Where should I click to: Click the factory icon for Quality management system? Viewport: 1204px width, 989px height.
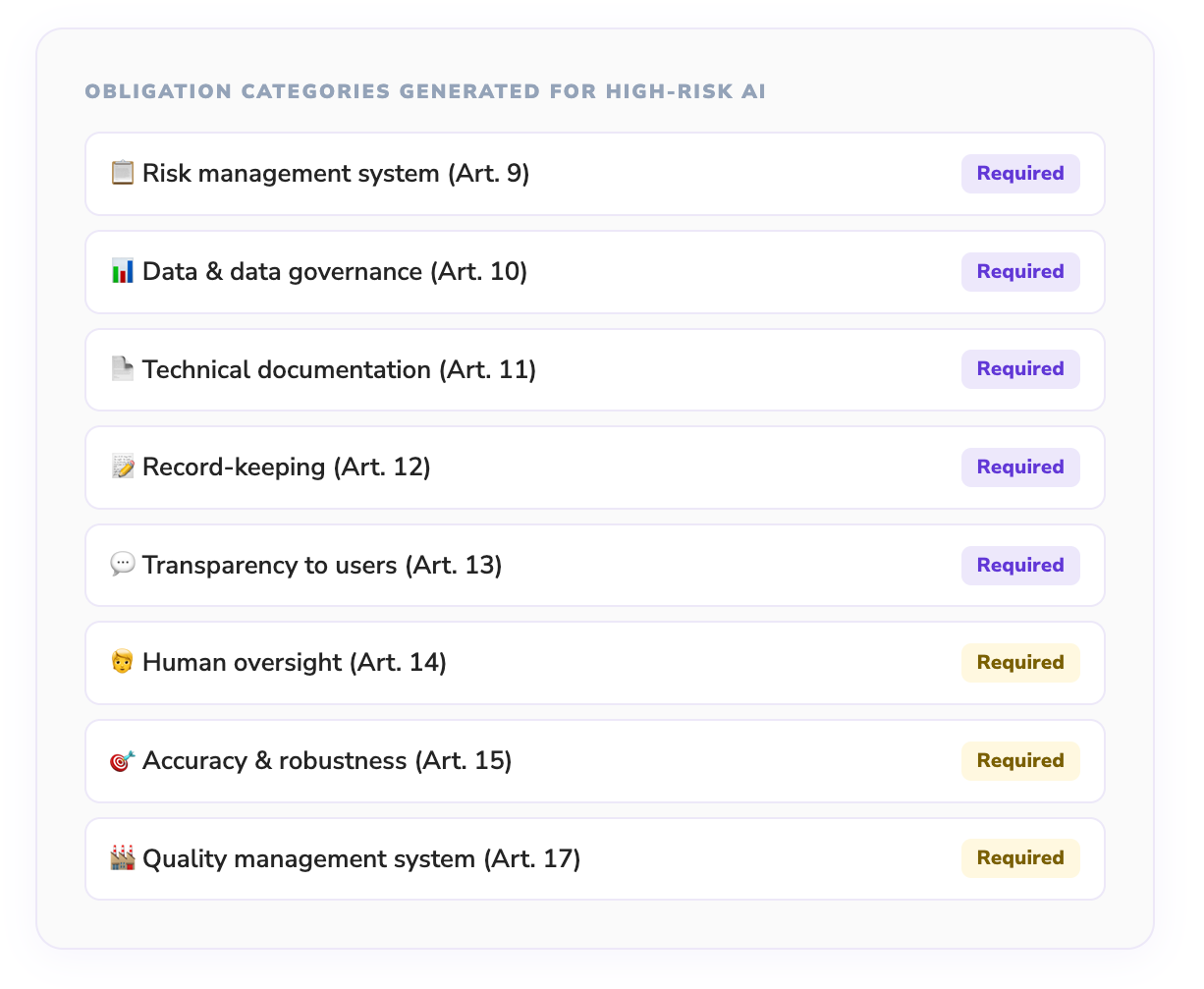click(122, 858)
